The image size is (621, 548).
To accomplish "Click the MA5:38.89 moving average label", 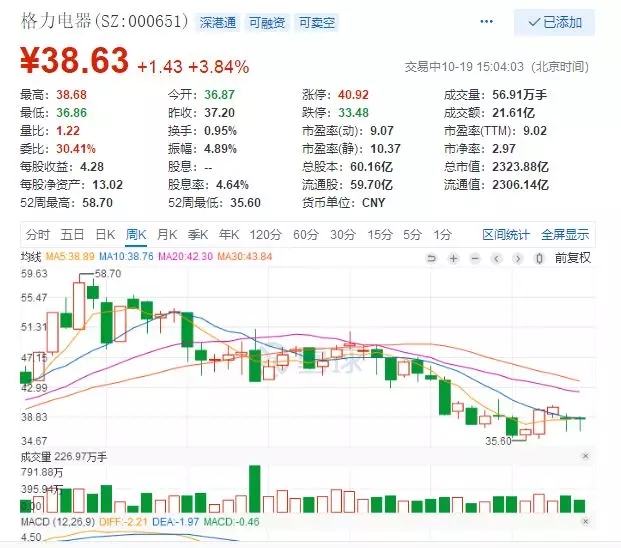I will [x=70, y=256].
